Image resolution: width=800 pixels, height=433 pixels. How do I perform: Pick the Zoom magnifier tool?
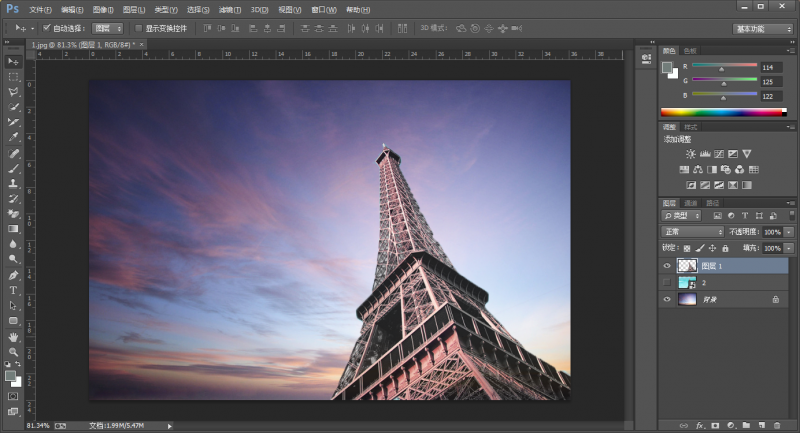pyautogui.click(x=14, y=352)
